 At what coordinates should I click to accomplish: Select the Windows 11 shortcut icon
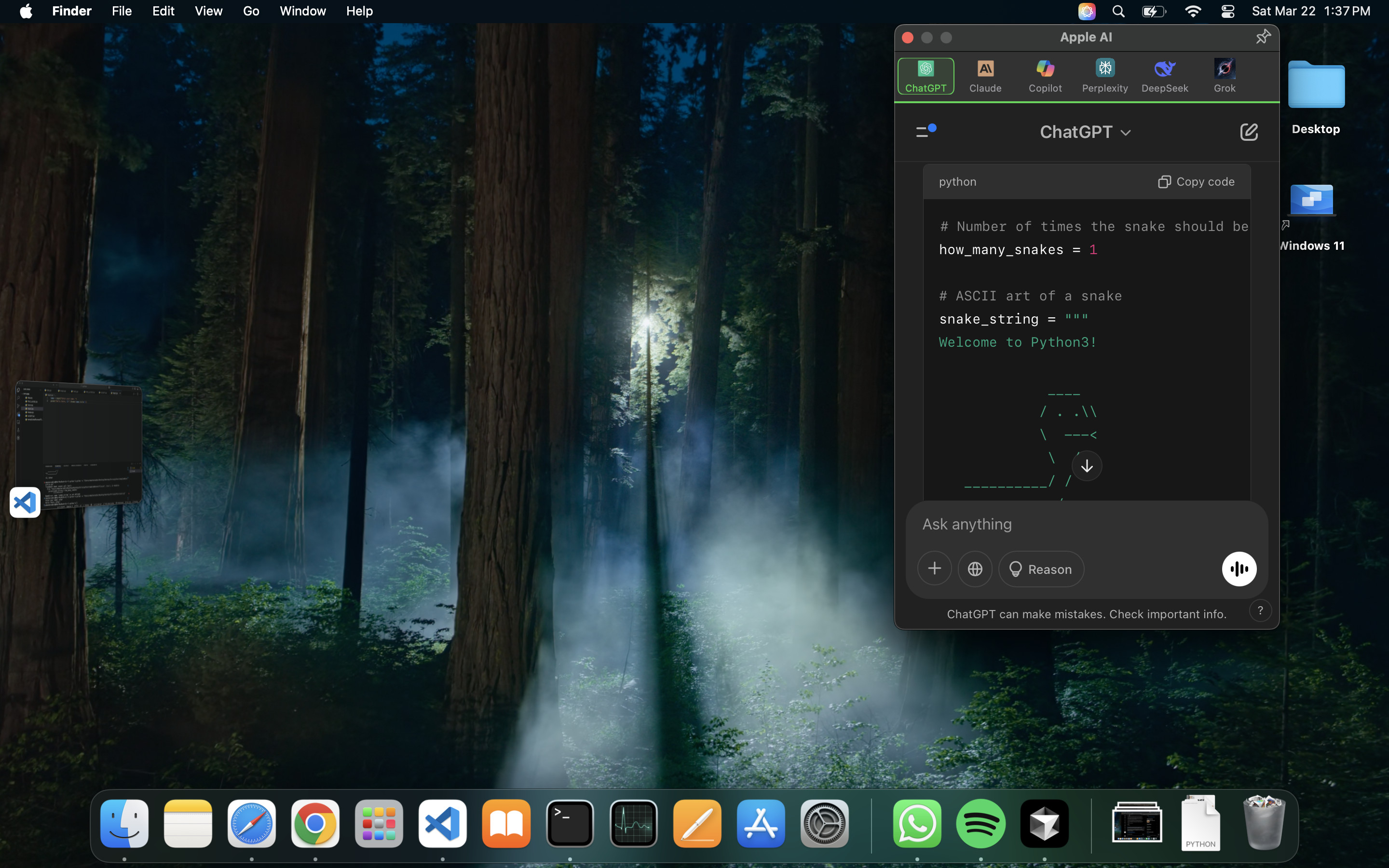1311,200
